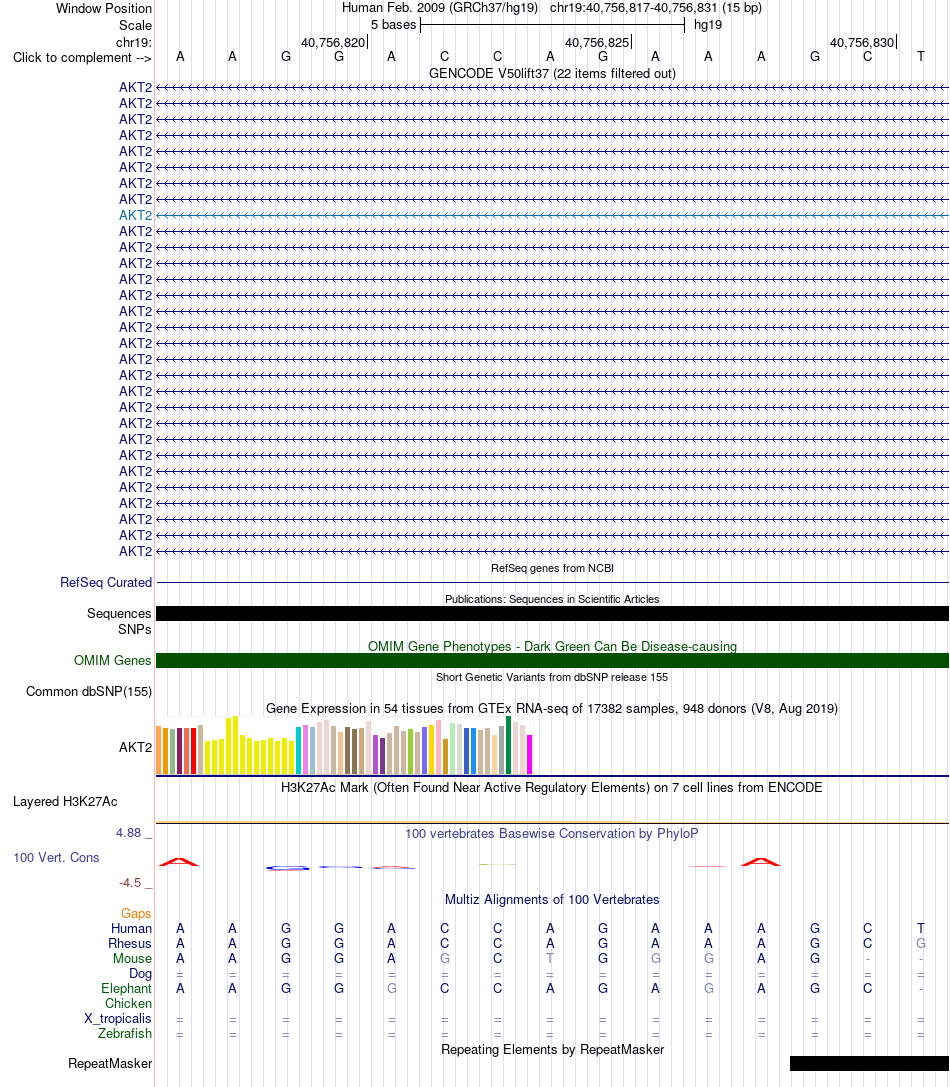This screenshot has width=950, height=1087.
Task: Click '100 vertebrates Basewise Conservation by PhyloP' title
Action: pyautogui.click(x=552, y=833)
